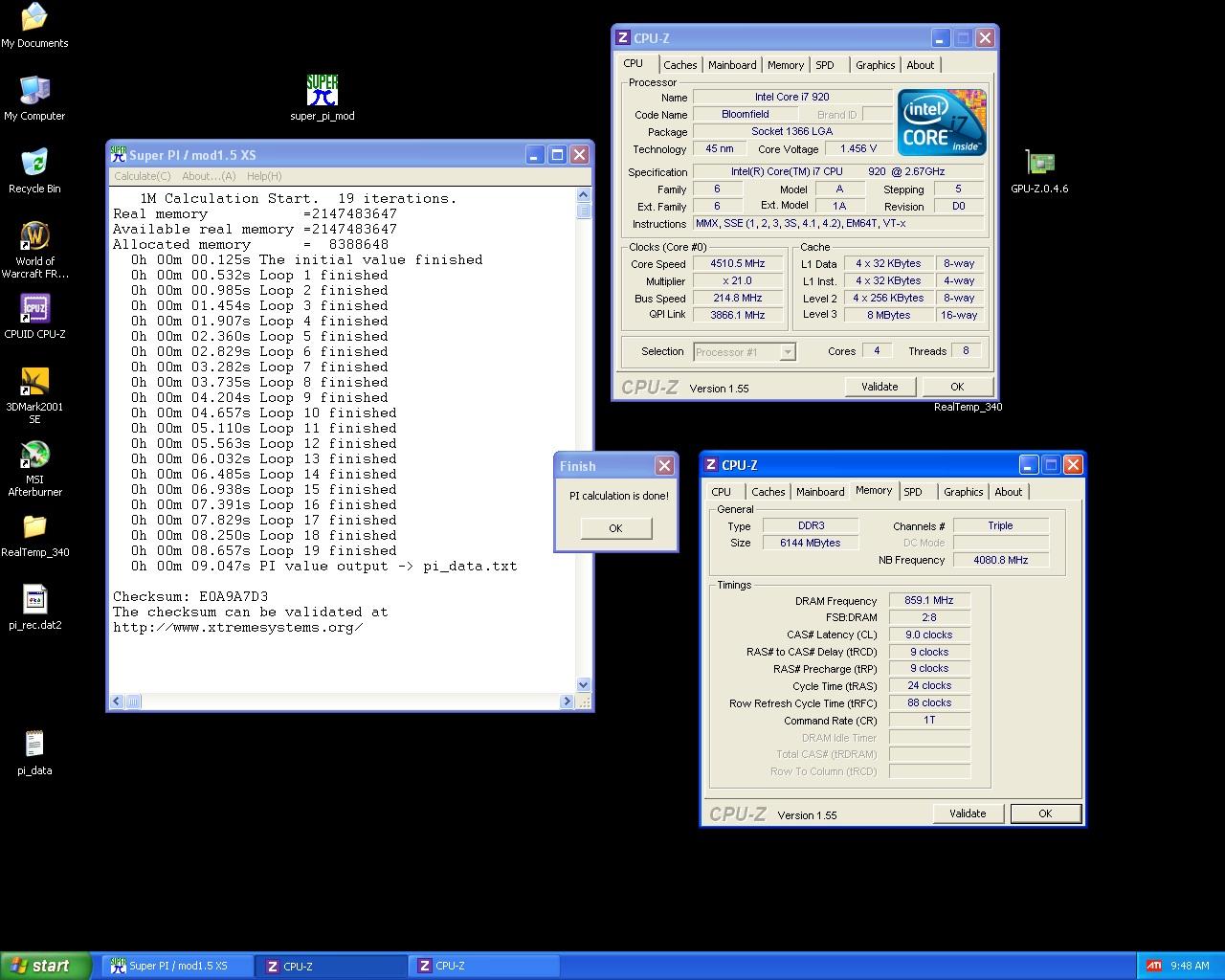
Task: Open the Windows start button
Action: coord(46,966)
